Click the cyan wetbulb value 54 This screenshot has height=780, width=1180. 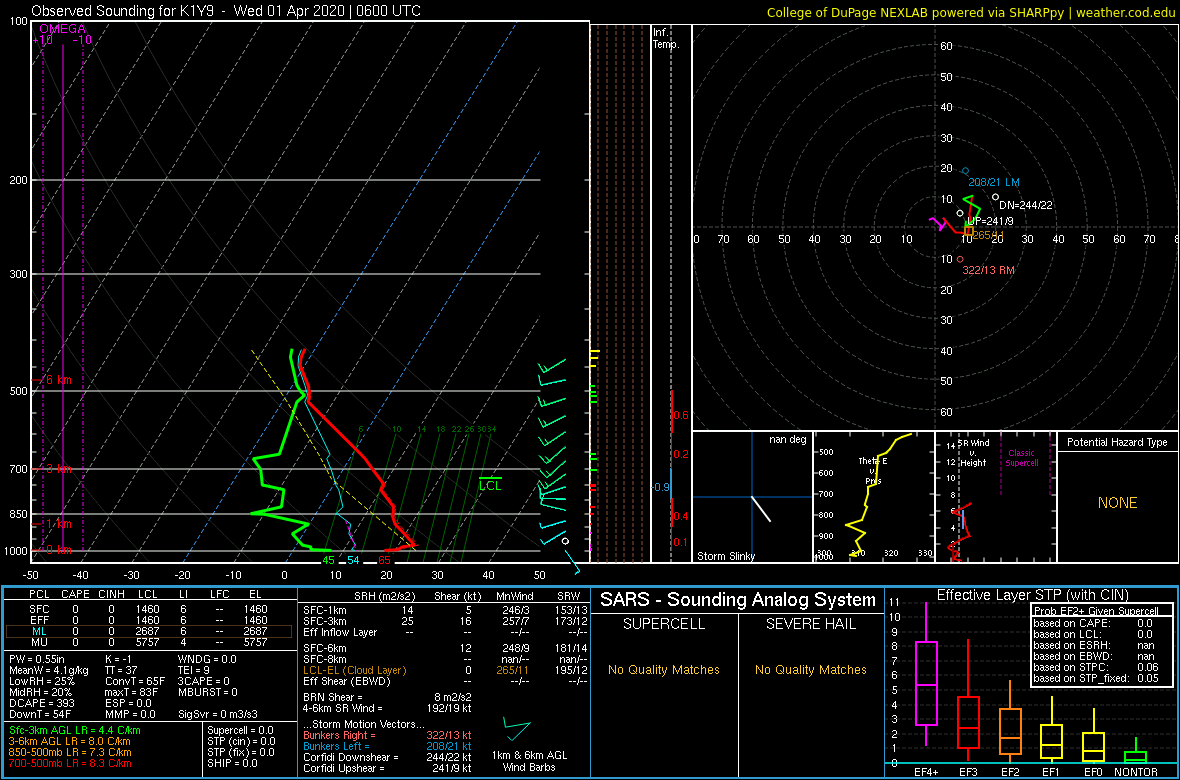(353, 560)
